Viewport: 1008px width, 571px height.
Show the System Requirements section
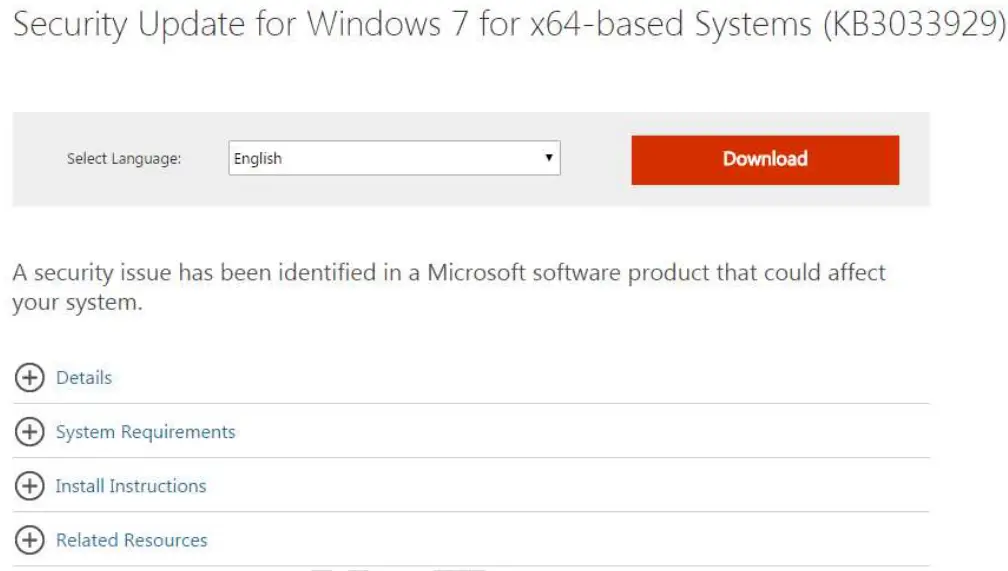tap(146, 432)
